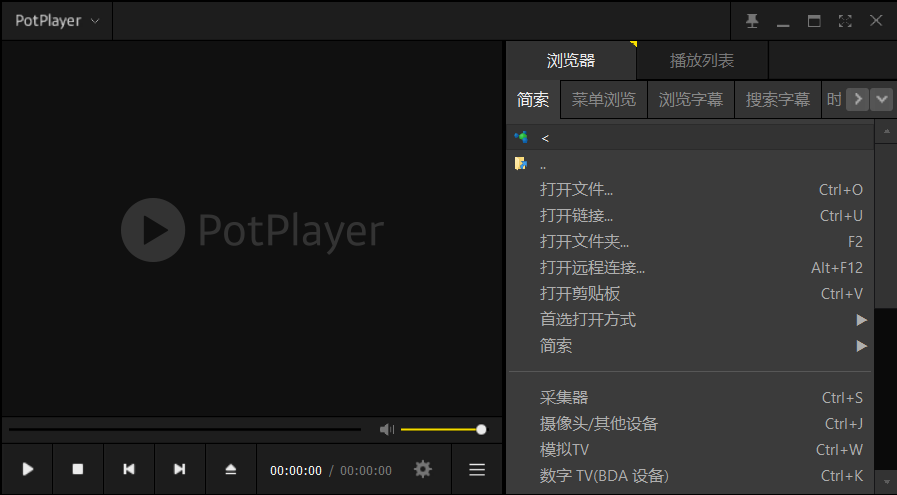
Task: Click 打开文件... entry
Action: tap(576, 190)
